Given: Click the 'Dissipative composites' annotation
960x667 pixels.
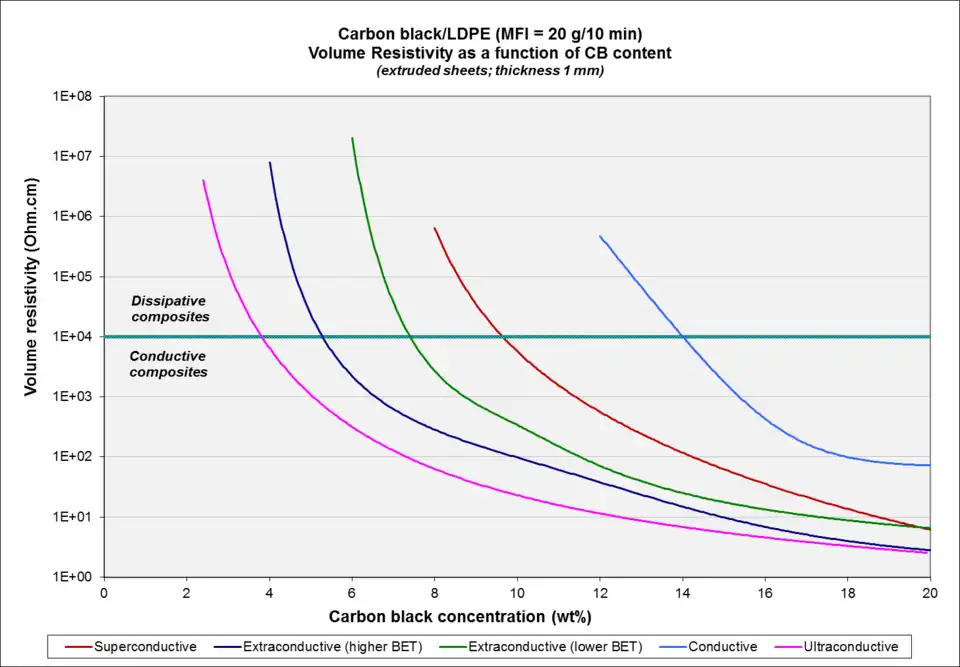Looking at the screenshot, I should pos(169,308).
